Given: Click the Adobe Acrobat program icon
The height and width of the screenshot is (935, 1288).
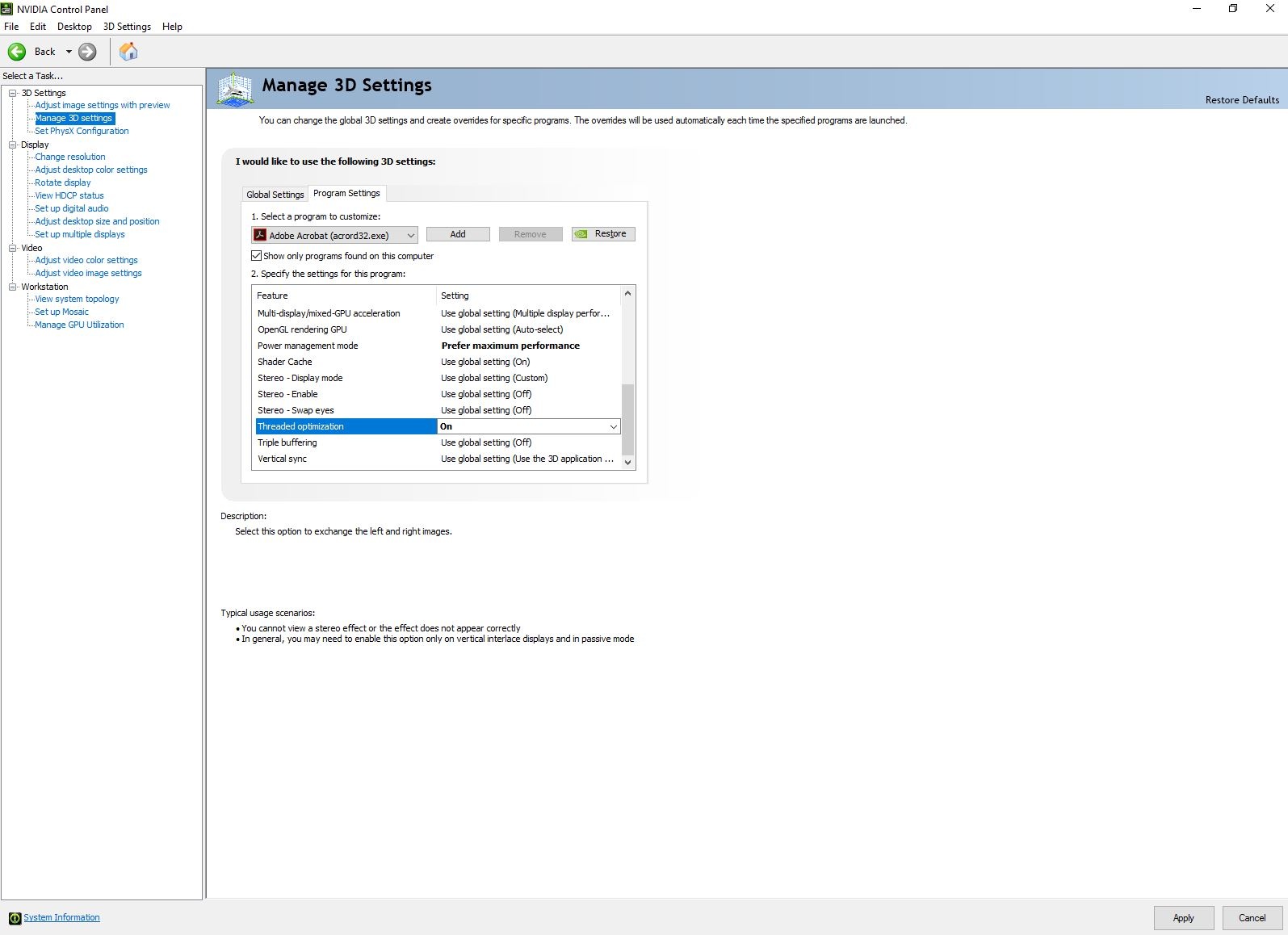Looking at the screenshot, I should [260, 235].
